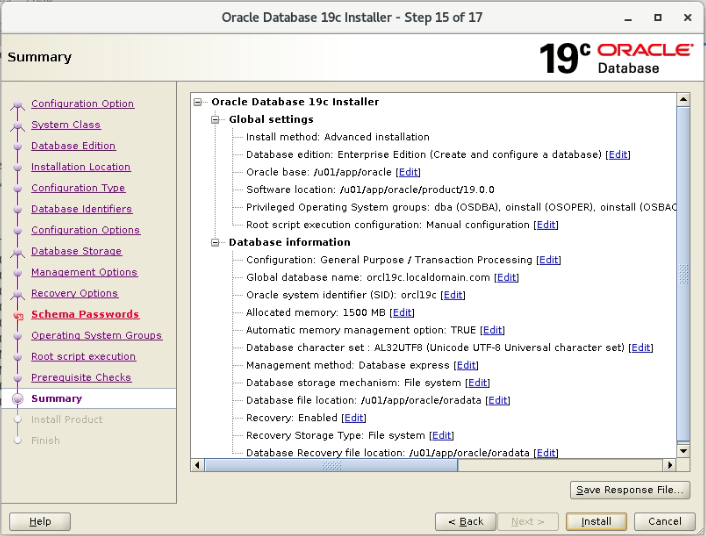Edit the Root script execution configuration

click(x=546, y=225)
